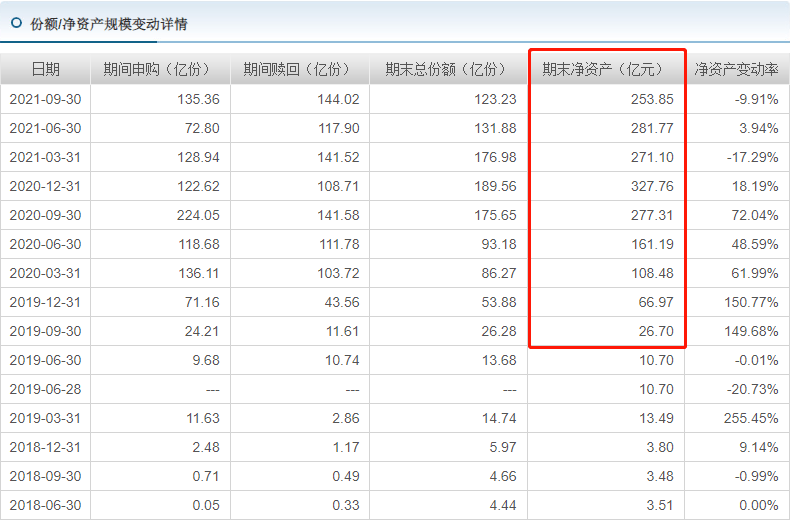Image resolution: width=791 pixels, height=520 pixels.
Task: Select the date cell 2019-09-30
Action: click(x=45, y=331)
